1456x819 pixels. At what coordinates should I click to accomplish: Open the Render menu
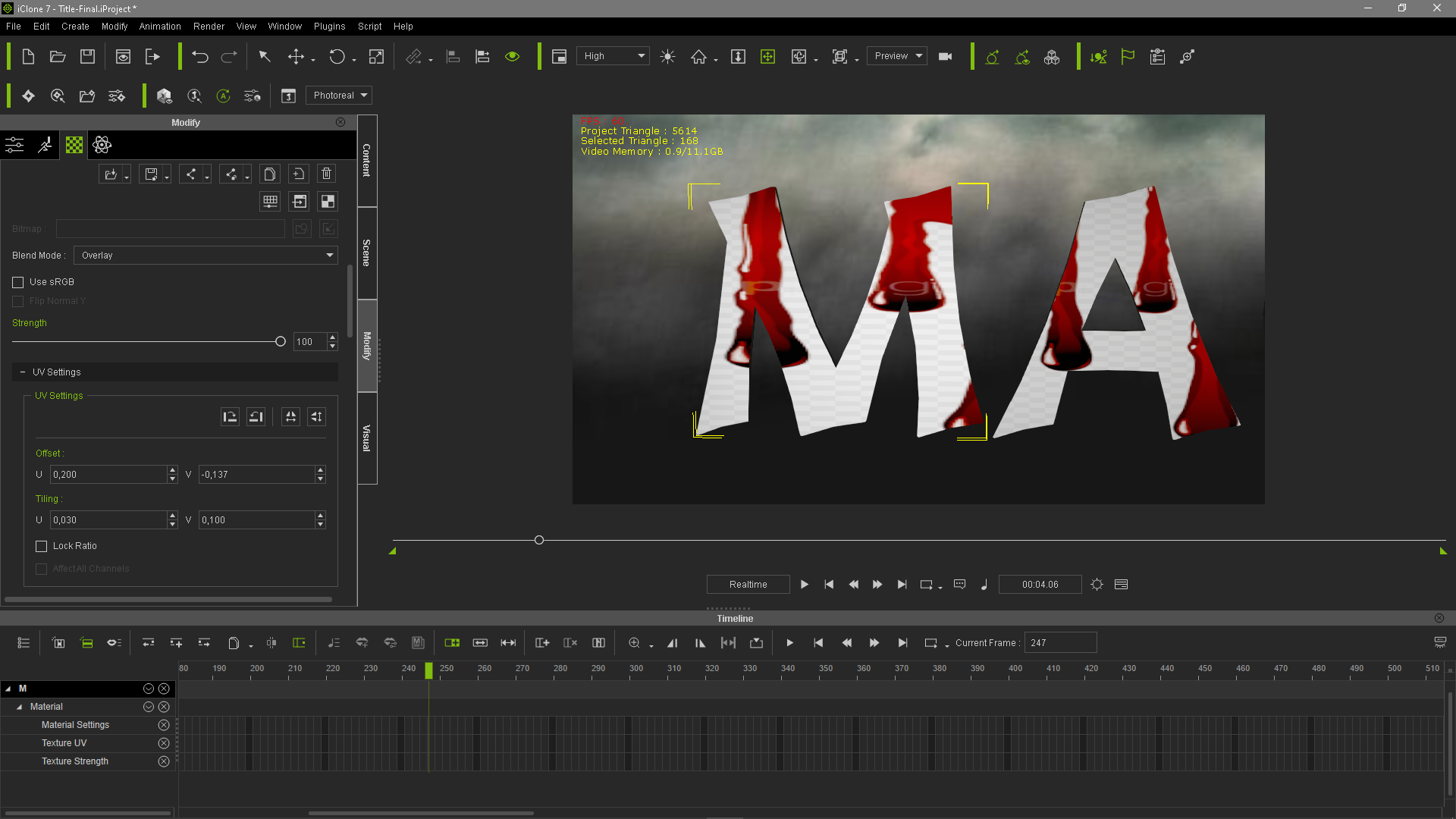pos(209,27)
